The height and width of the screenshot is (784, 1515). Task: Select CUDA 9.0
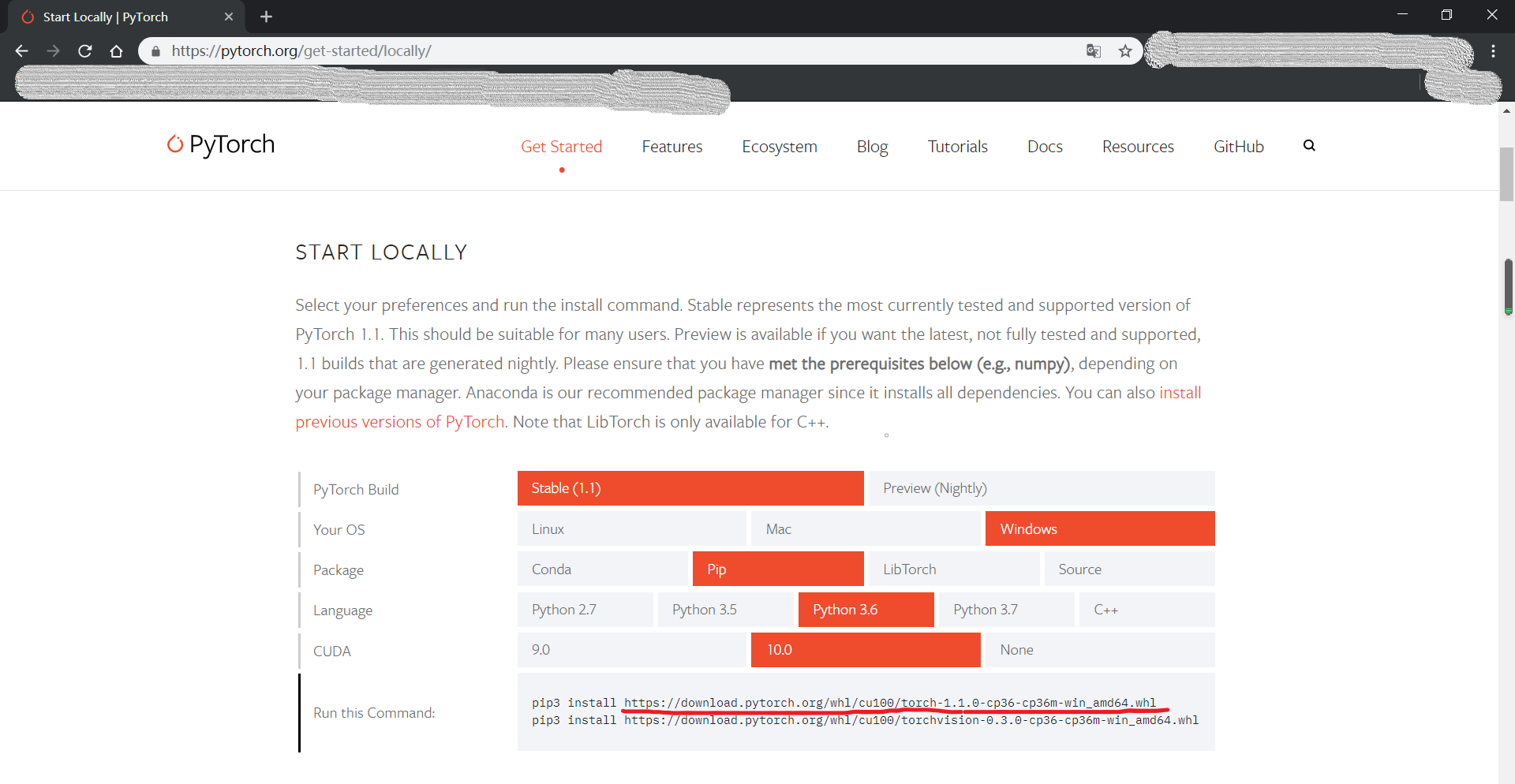(632, 650)
